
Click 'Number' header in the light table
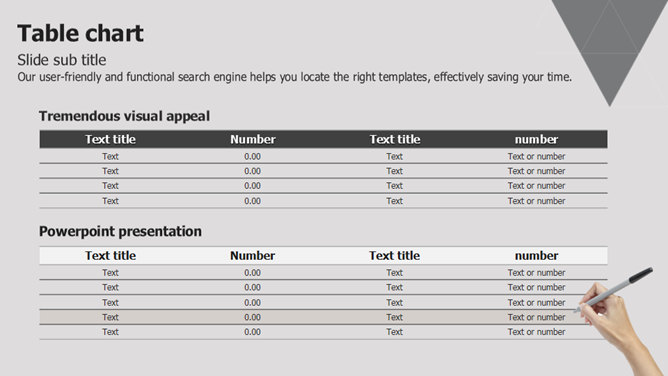(253, 255)
